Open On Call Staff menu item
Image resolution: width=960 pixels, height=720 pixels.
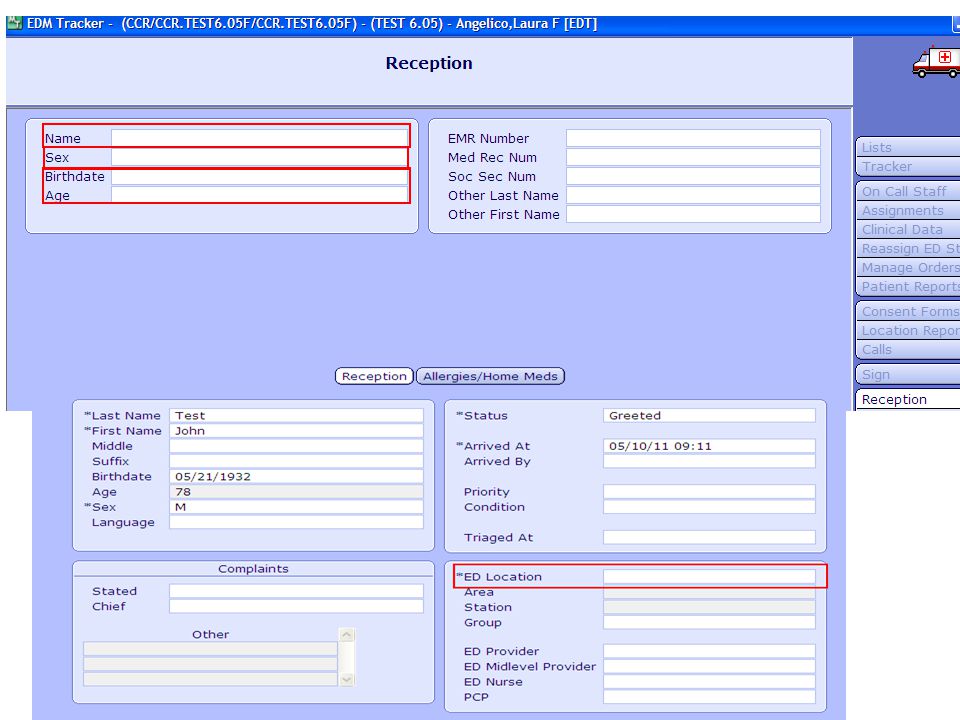coord(908,192)
